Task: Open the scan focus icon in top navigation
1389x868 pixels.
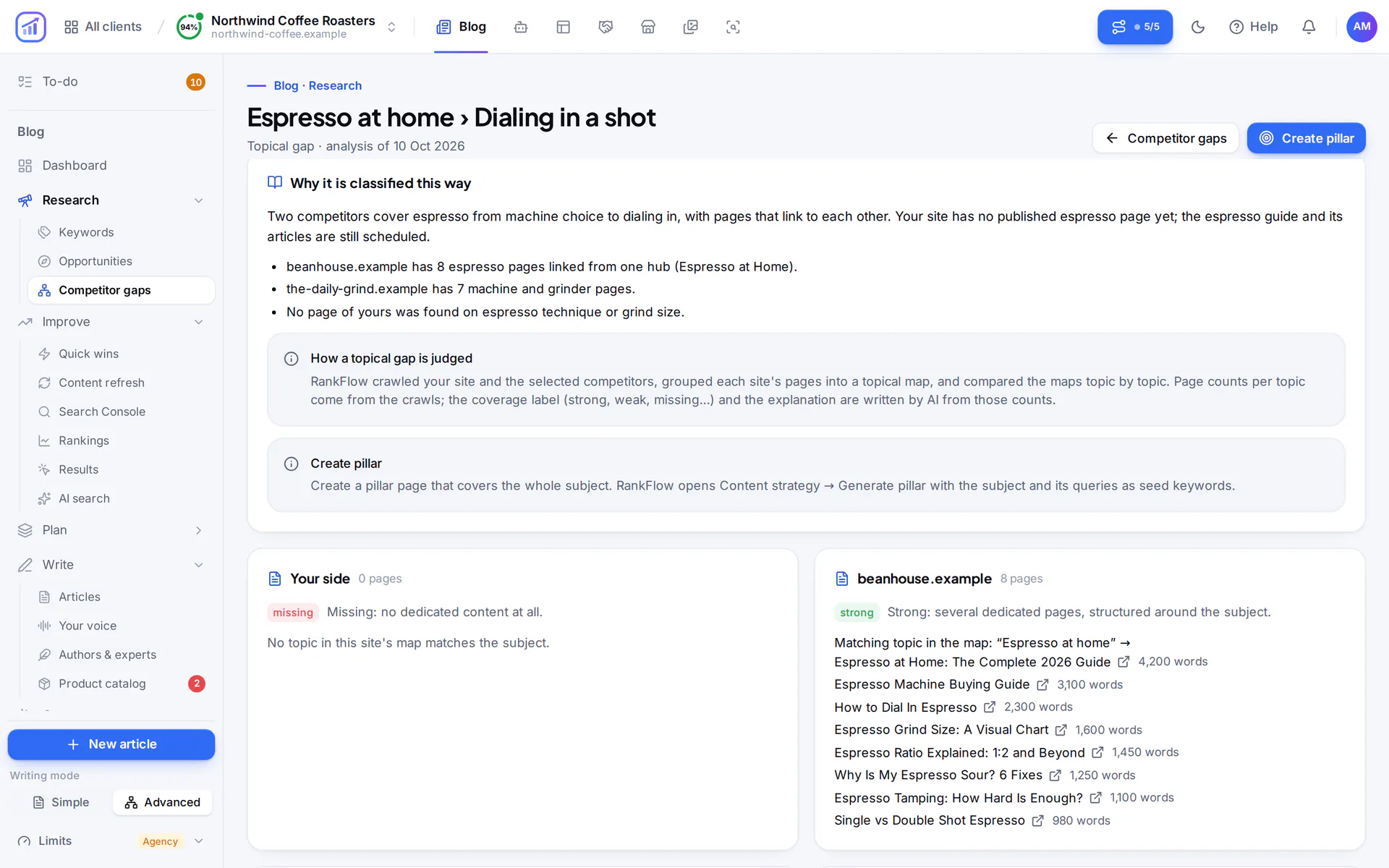Action: [733, 27]
